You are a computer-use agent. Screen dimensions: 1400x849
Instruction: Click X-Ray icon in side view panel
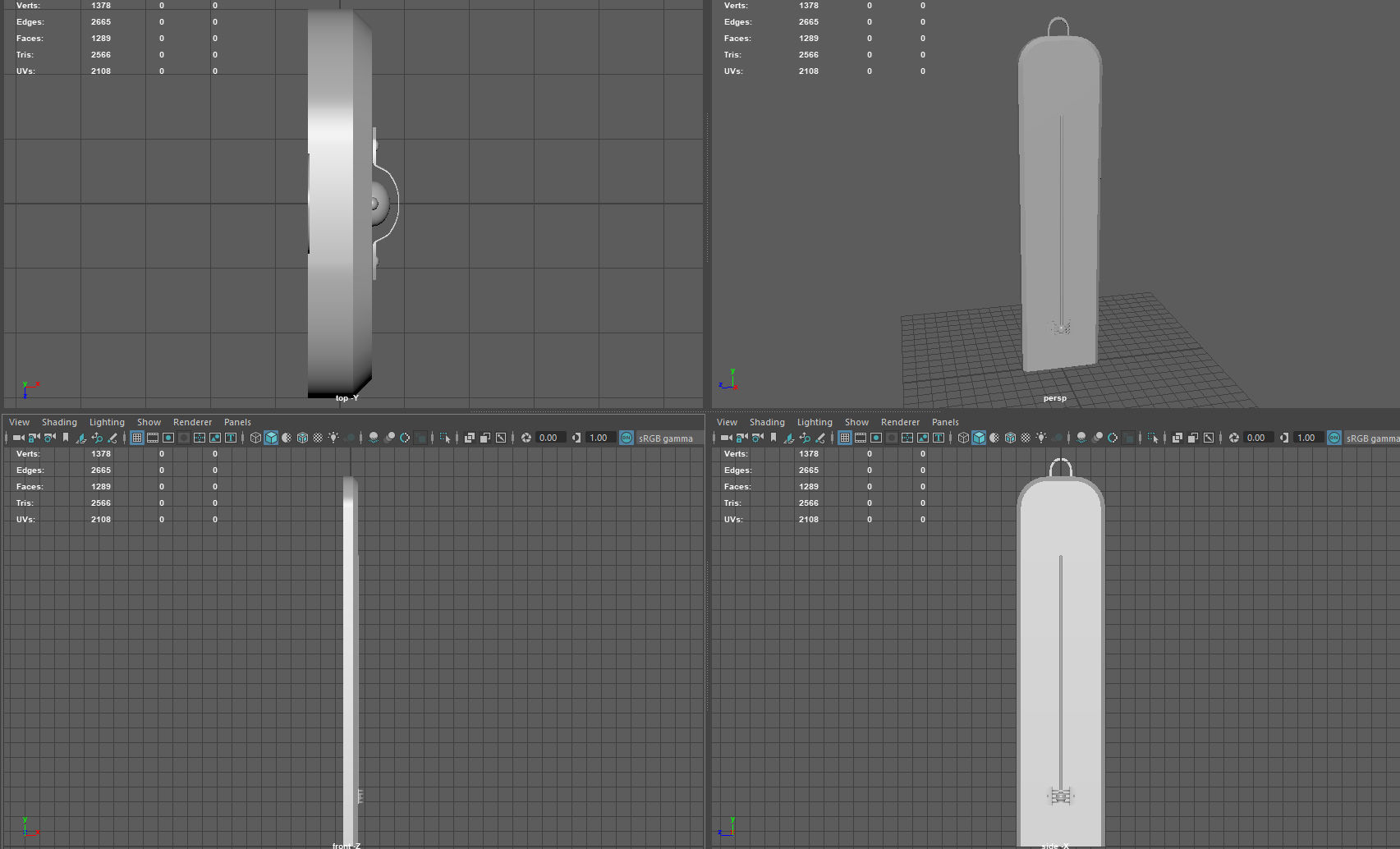pyautogui.click(x=1177, y=438)
